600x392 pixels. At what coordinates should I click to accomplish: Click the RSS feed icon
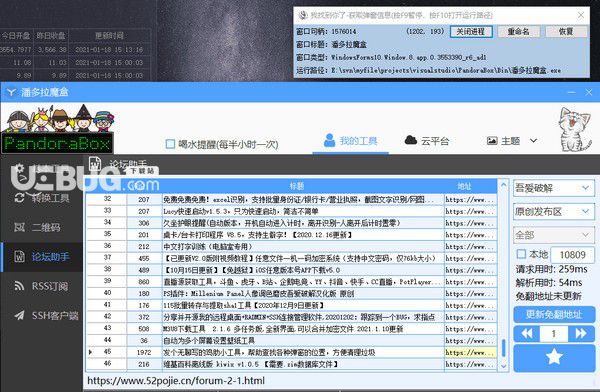20,286
